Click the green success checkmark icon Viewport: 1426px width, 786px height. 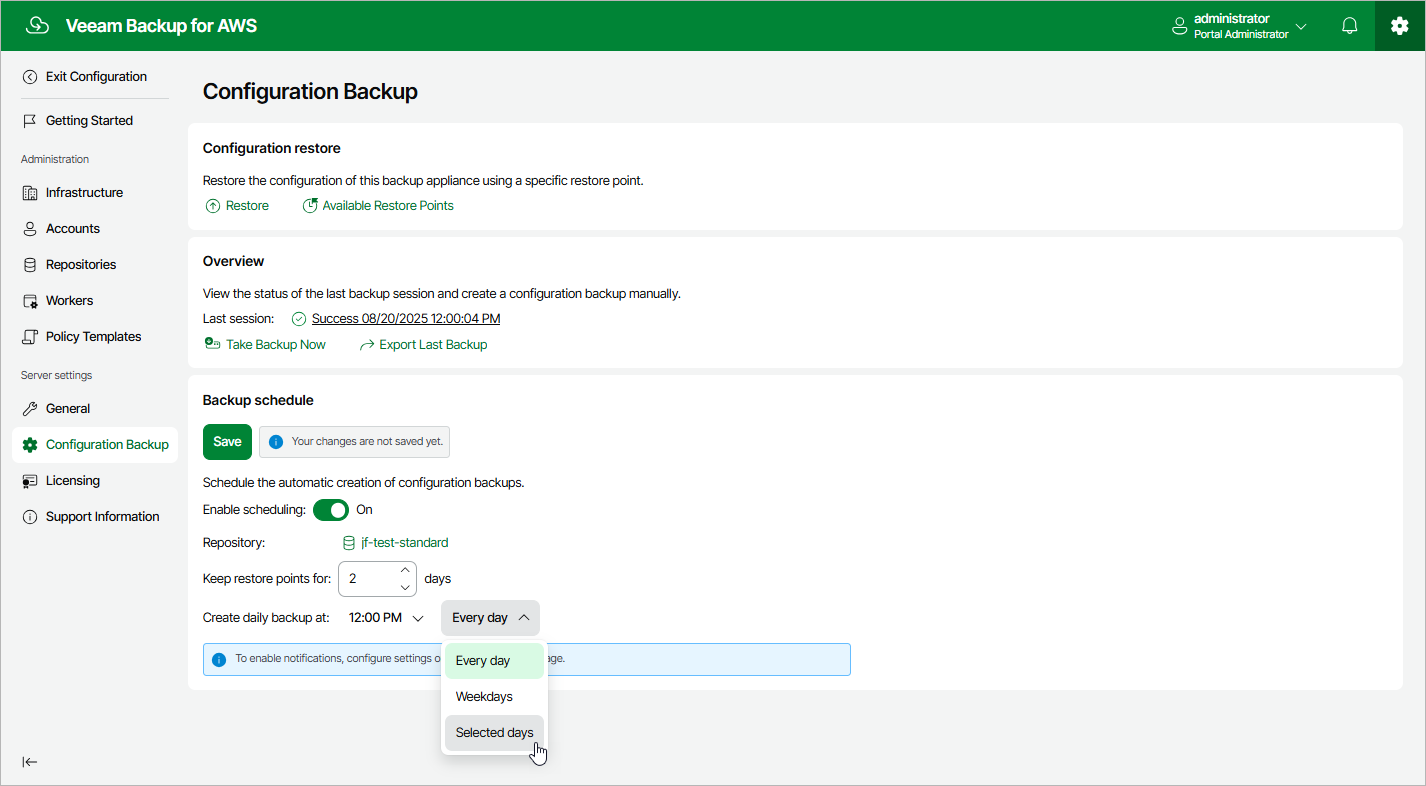(x=299, y=319)
